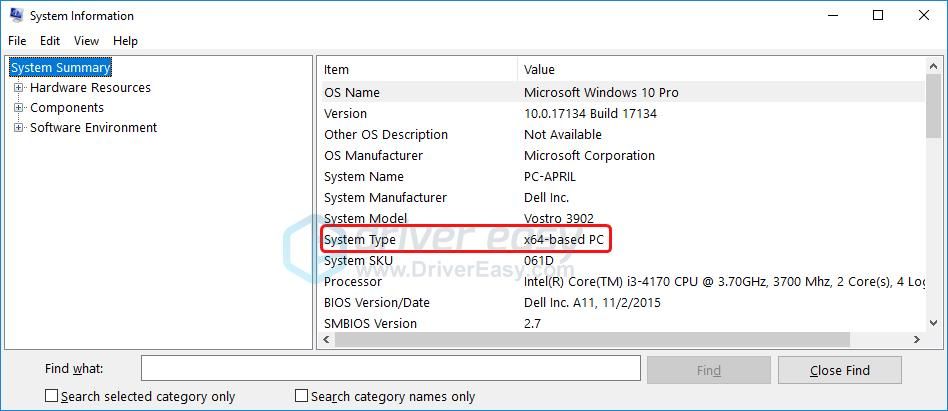Click the System Information title bar icon
The image size is (948, 411).
pyautogui.click(x=15, y=15)
